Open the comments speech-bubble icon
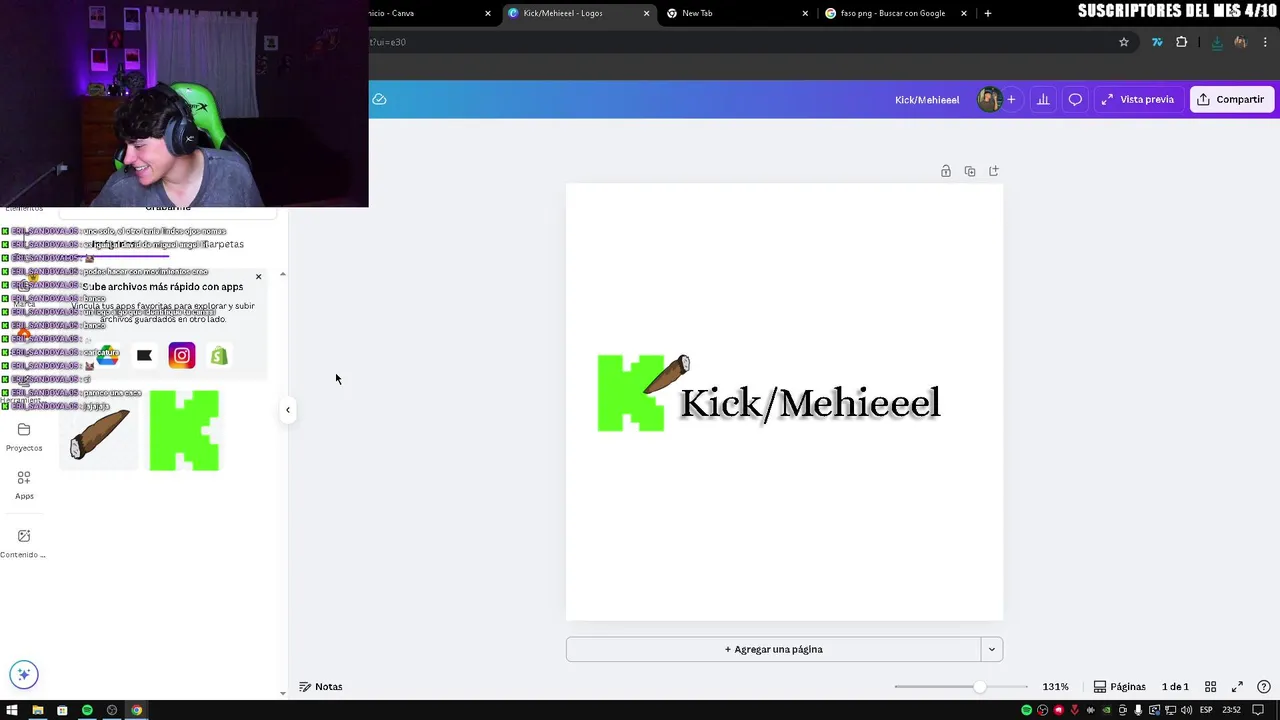Image resolution: width=1280 pixels, height=720 pixels. (1075, 99)
